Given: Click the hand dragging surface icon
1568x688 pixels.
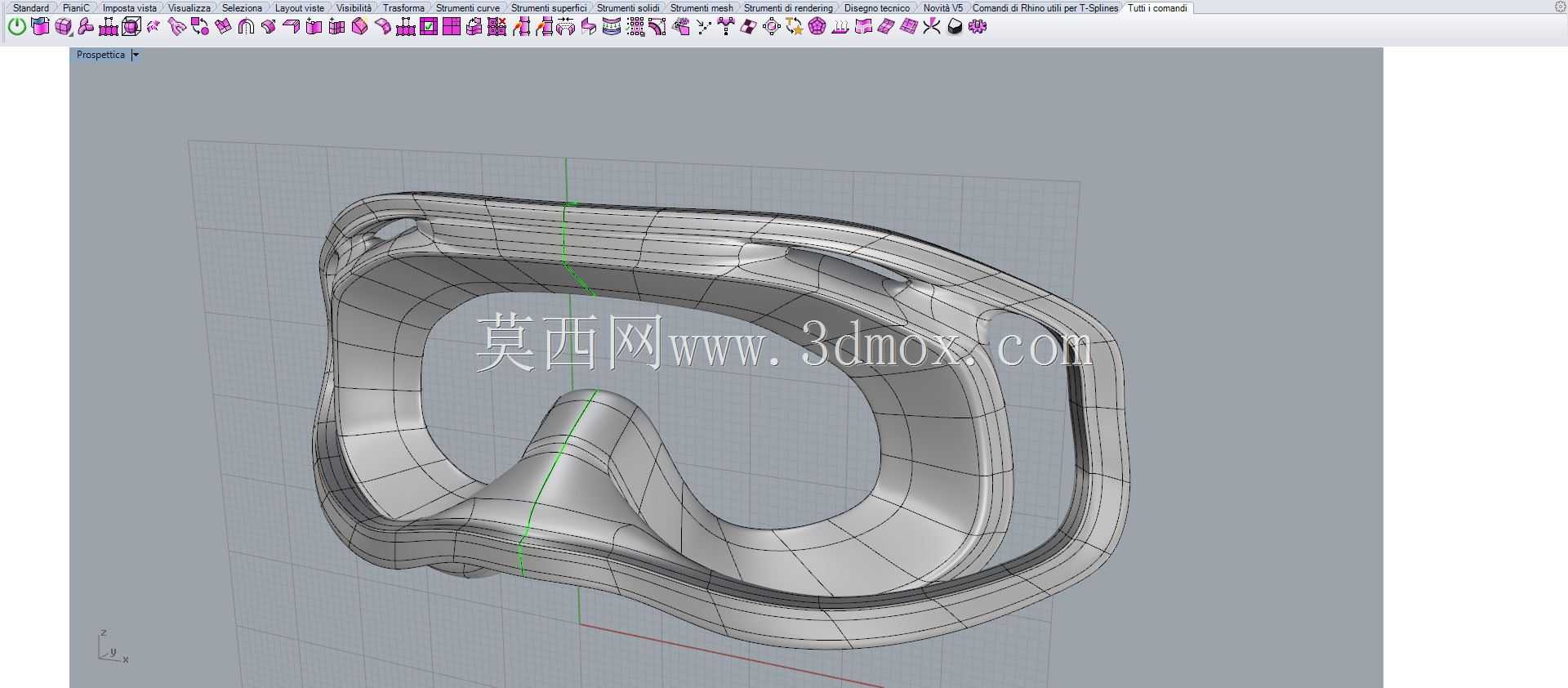Looking at the screenshot, I should coord(681,27).
